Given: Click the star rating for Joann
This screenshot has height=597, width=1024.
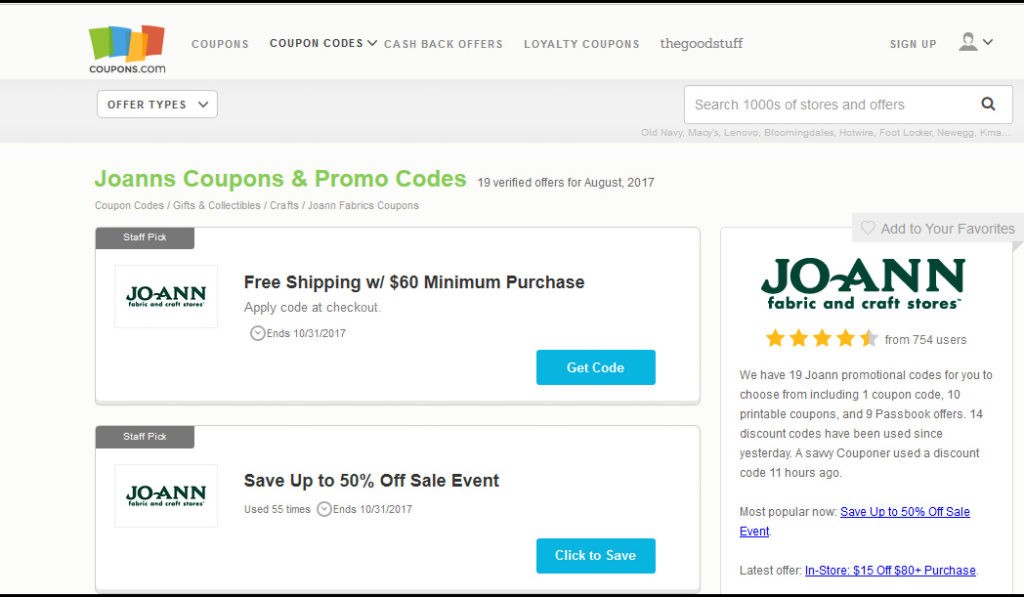Looking at the screenshot, I should pos(821,339).
